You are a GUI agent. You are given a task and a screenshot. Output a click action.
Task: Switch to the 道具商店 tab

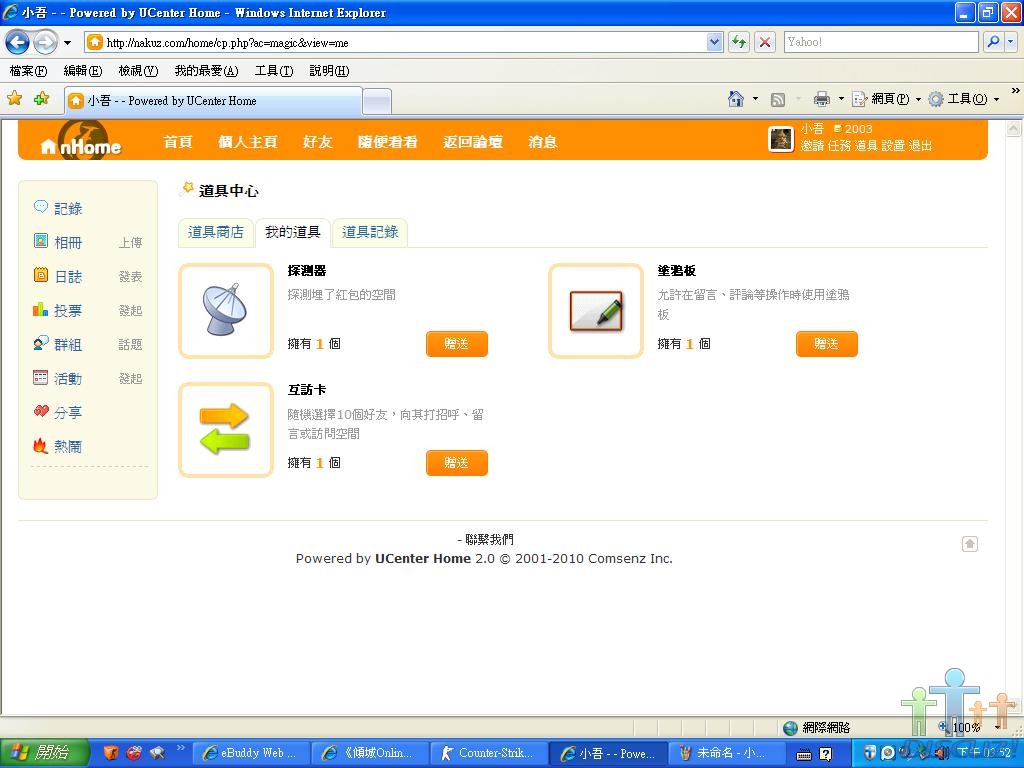click(x=216, y=232)
